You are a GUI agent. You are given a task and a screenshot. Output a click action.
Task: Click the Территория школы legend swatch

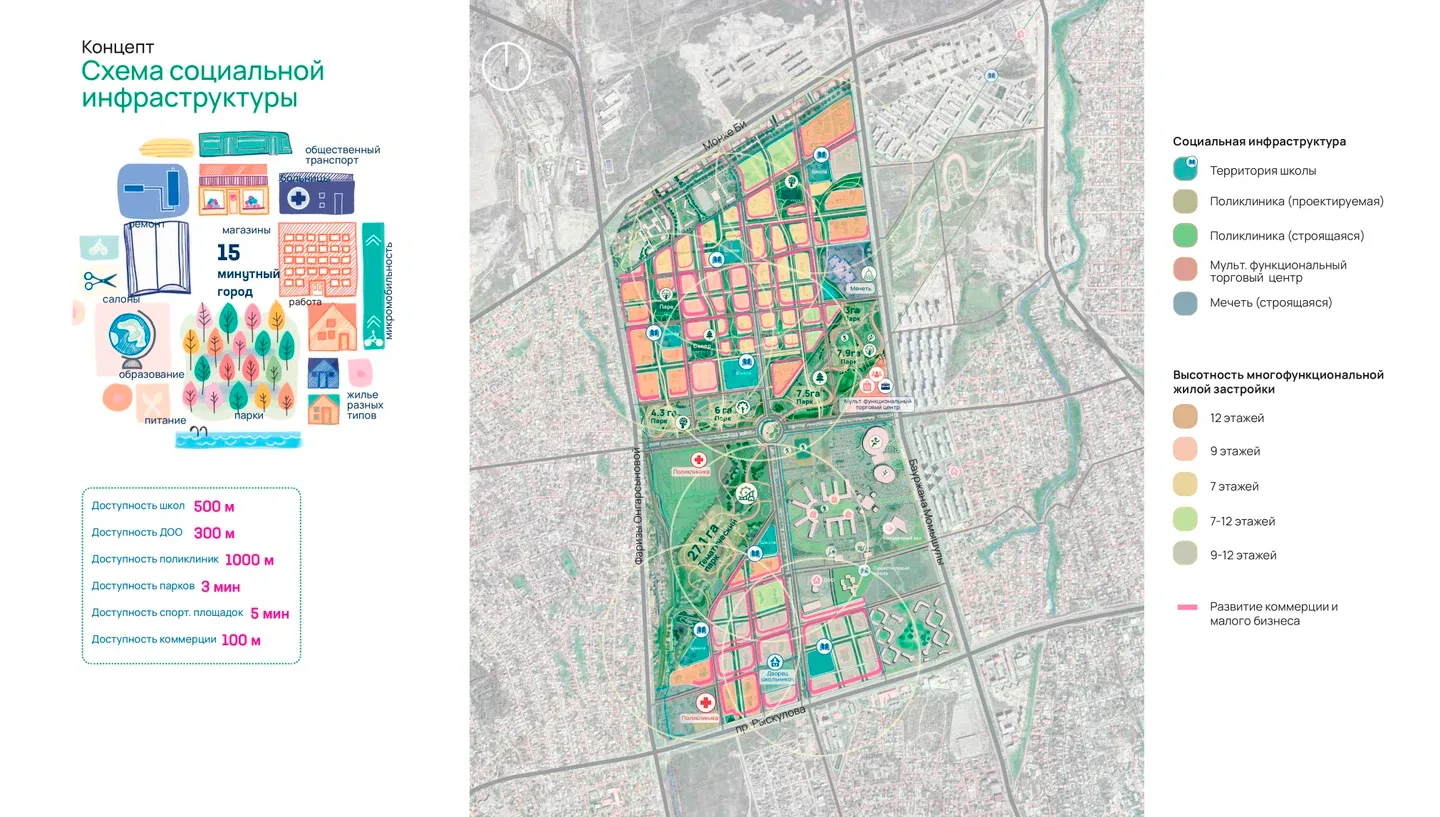pyautogui.click(x=1188, y=169)
